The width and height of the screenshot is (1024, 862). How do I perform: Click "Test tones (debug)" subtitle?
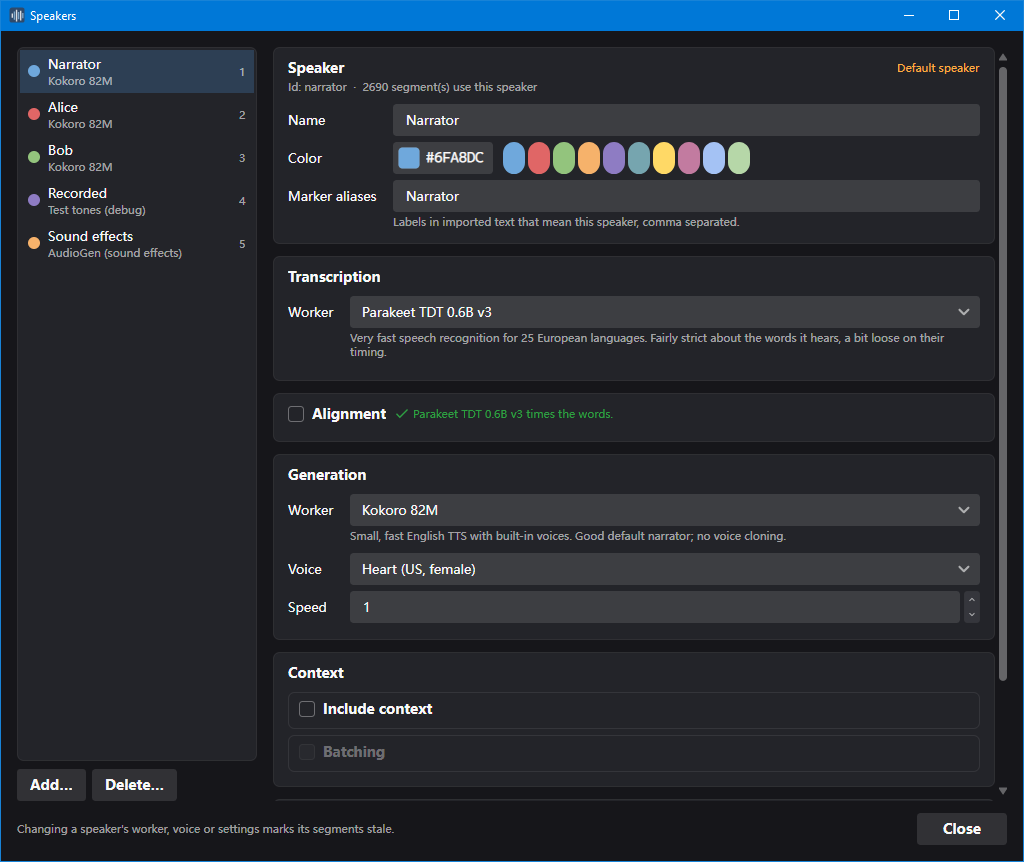point(97,210)
